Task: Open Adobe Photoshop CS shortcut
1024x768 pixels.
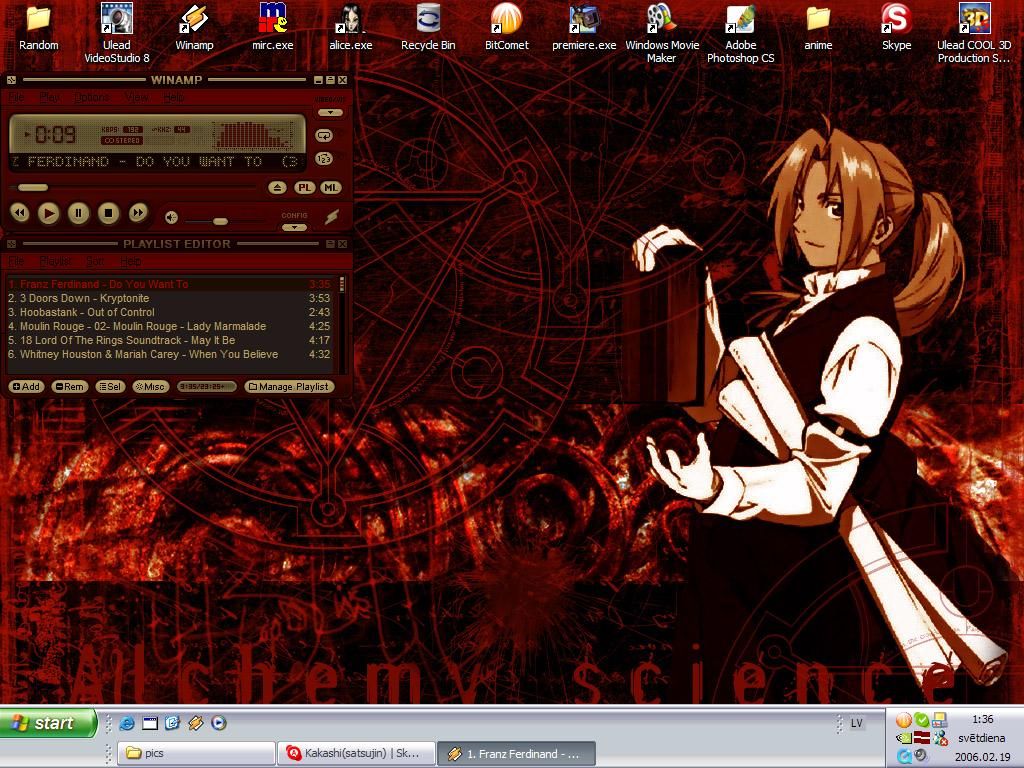Action: [741, 34]
